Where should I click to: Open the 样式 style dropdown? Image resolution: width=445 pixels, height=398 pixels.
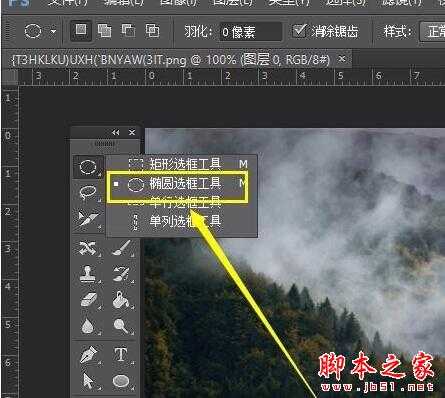pyautogui.click(x=432, y=32)
